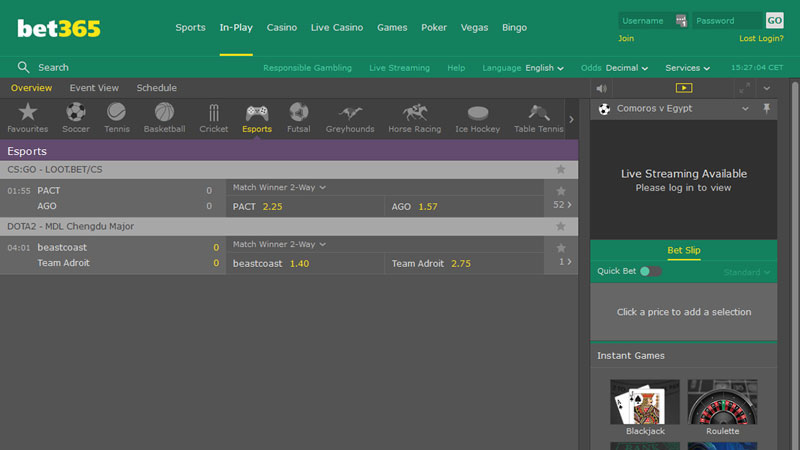The width and height of the screenshot is (800, 450).
Task: Pin the Comoros v Egypt match
Action: [766, 108]
